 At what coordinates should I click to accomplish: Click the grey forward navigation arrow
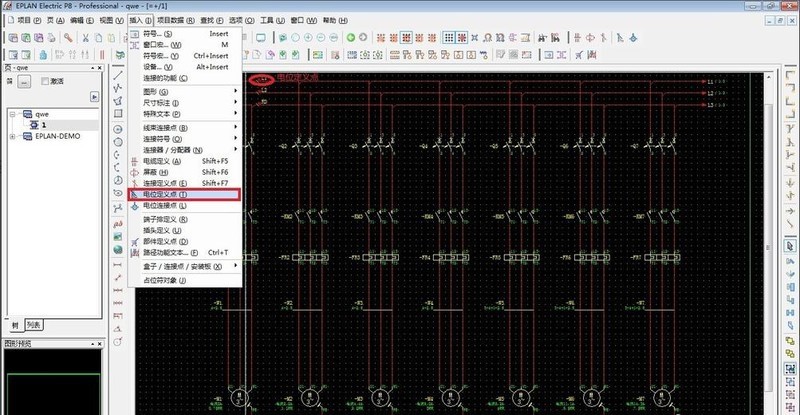(x=363, y=37)
